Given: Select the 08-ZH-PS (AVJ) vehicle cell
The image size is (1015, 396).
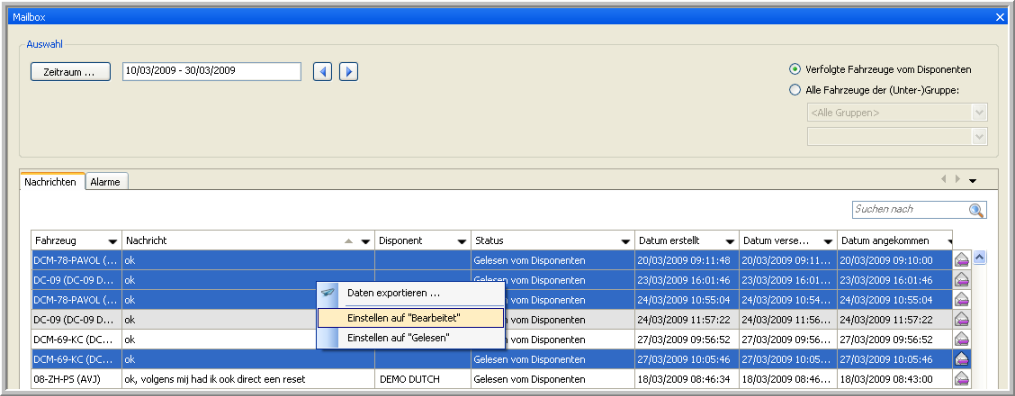Looking at the screenshot, I should point(76,379).
